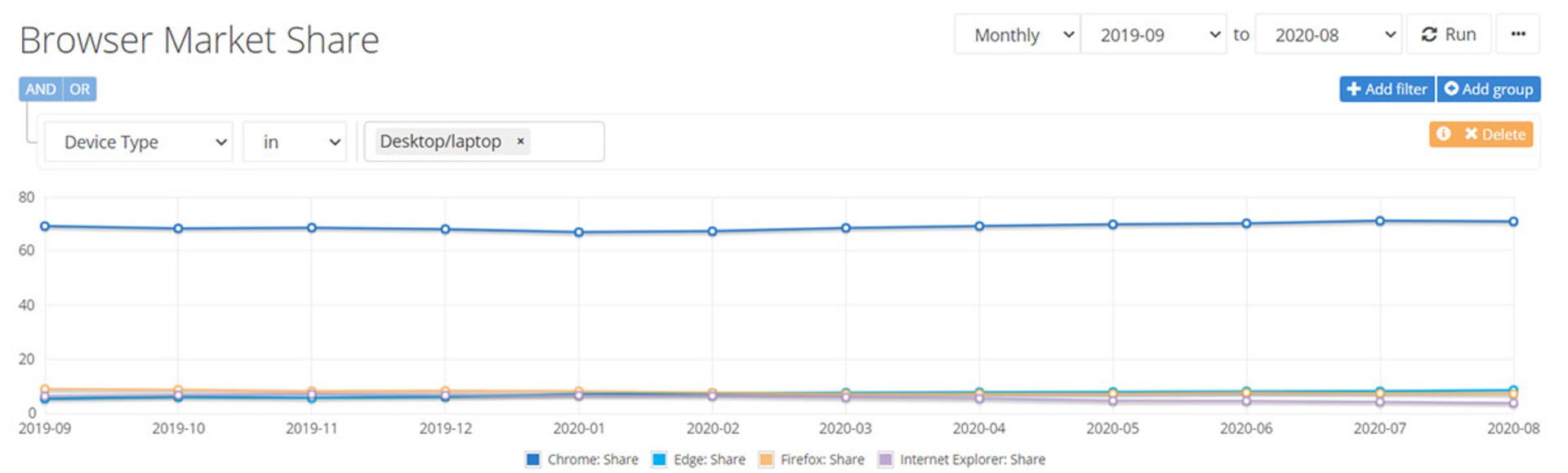Image resolution: width=1568 pixels, height=473 pixels.
Task: Click the Run refresh icon
Action: point(1429,34)
